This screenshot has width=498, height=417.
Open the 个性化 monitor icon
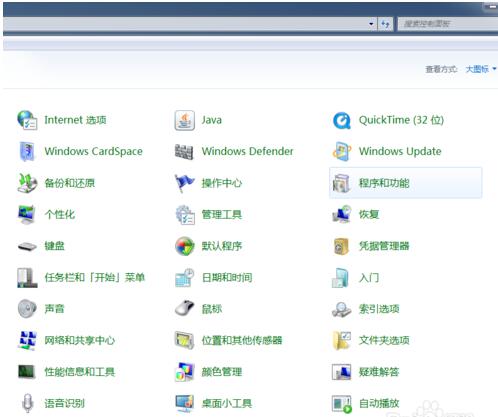(27, 215)
